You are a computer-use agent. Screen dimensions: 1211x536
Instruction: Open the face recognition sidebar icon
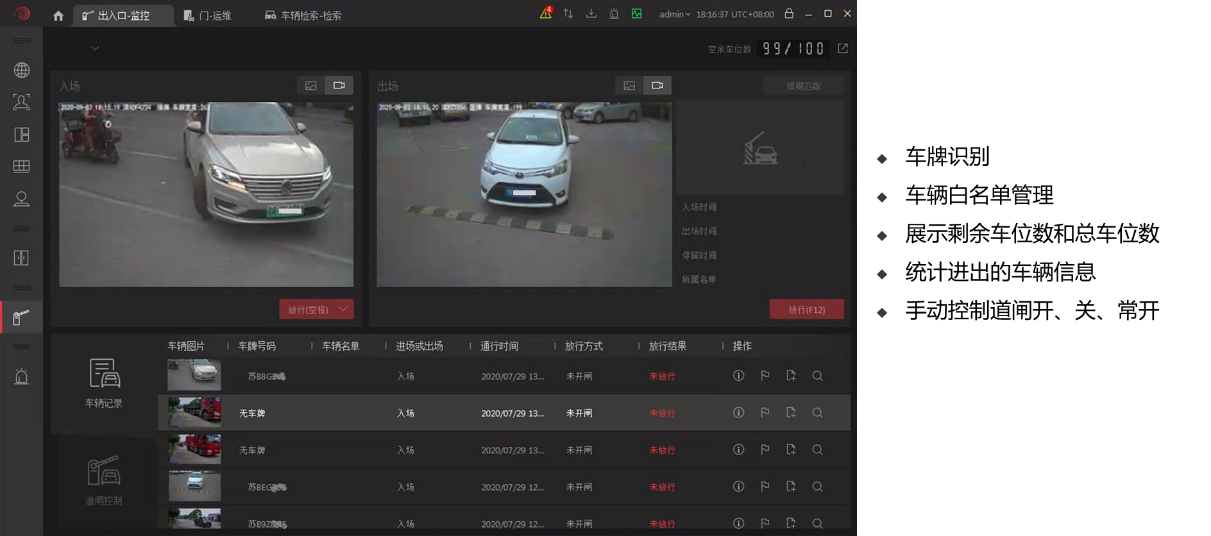pyautogui.click(x=21, y=102)
